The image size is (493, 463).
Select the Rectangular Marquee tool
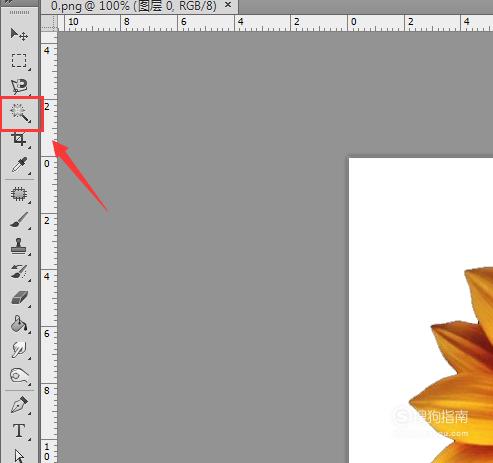(19, 61)
